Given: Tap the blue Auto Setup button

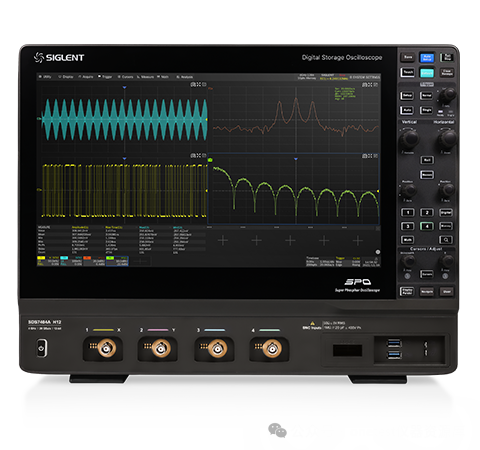Looking at the screenshot, I should pos(427,57).
